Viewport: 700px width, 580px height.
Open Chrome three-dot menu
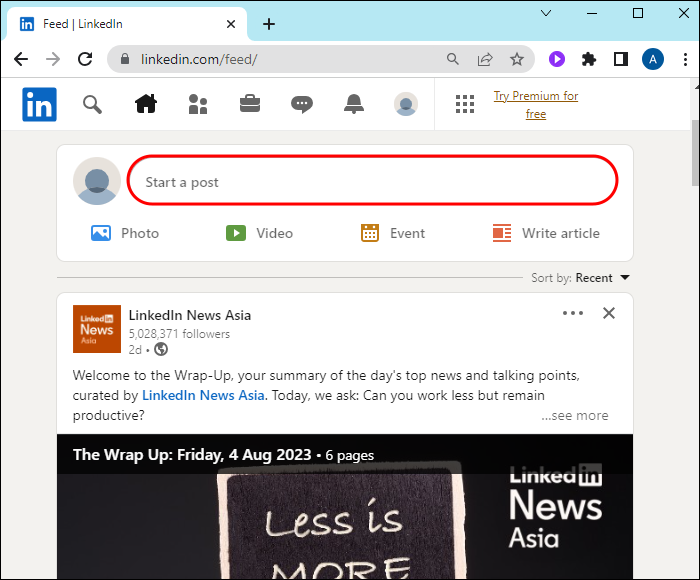tap(685, 59)
